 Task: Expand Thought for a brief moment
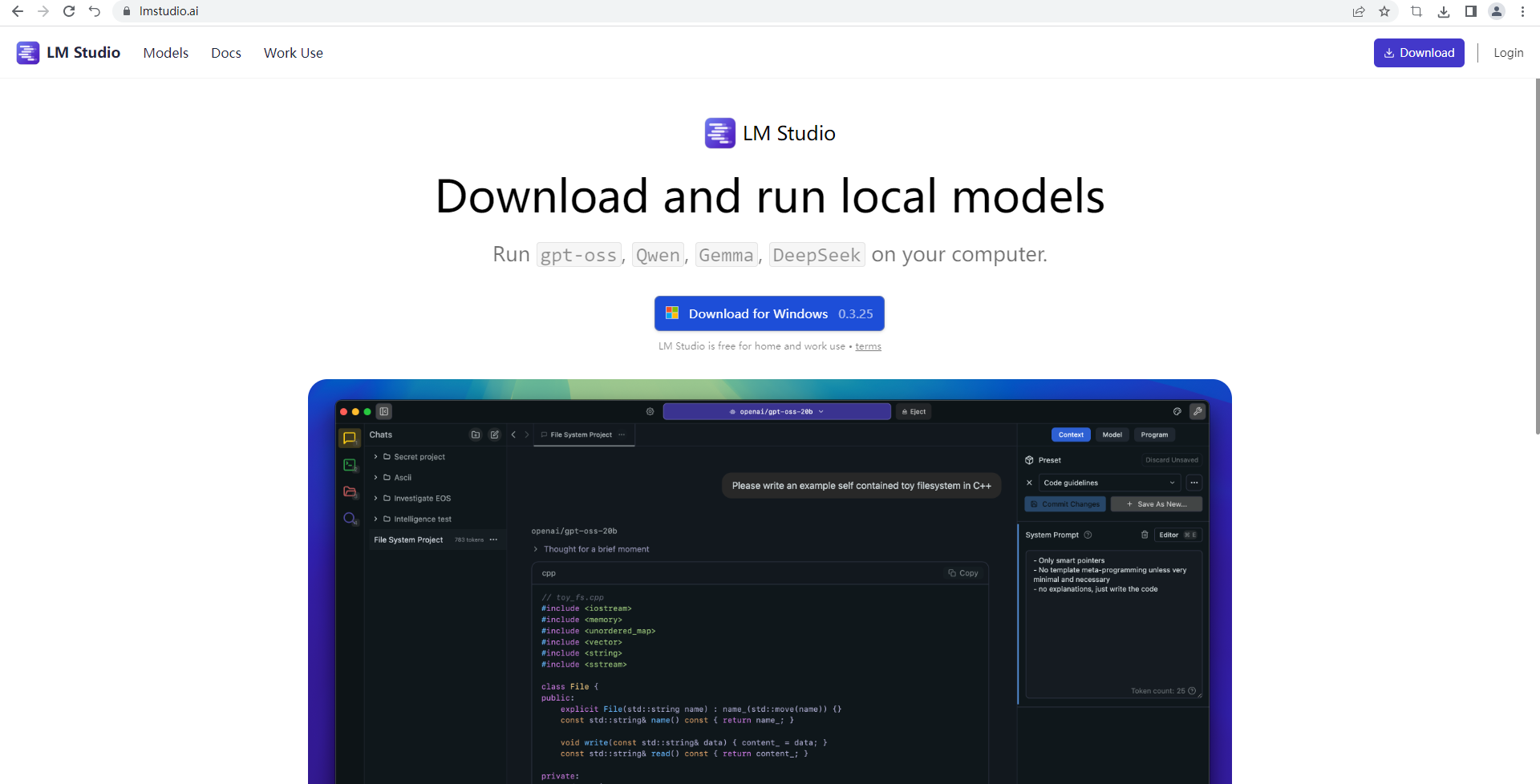tap(591, 549)
